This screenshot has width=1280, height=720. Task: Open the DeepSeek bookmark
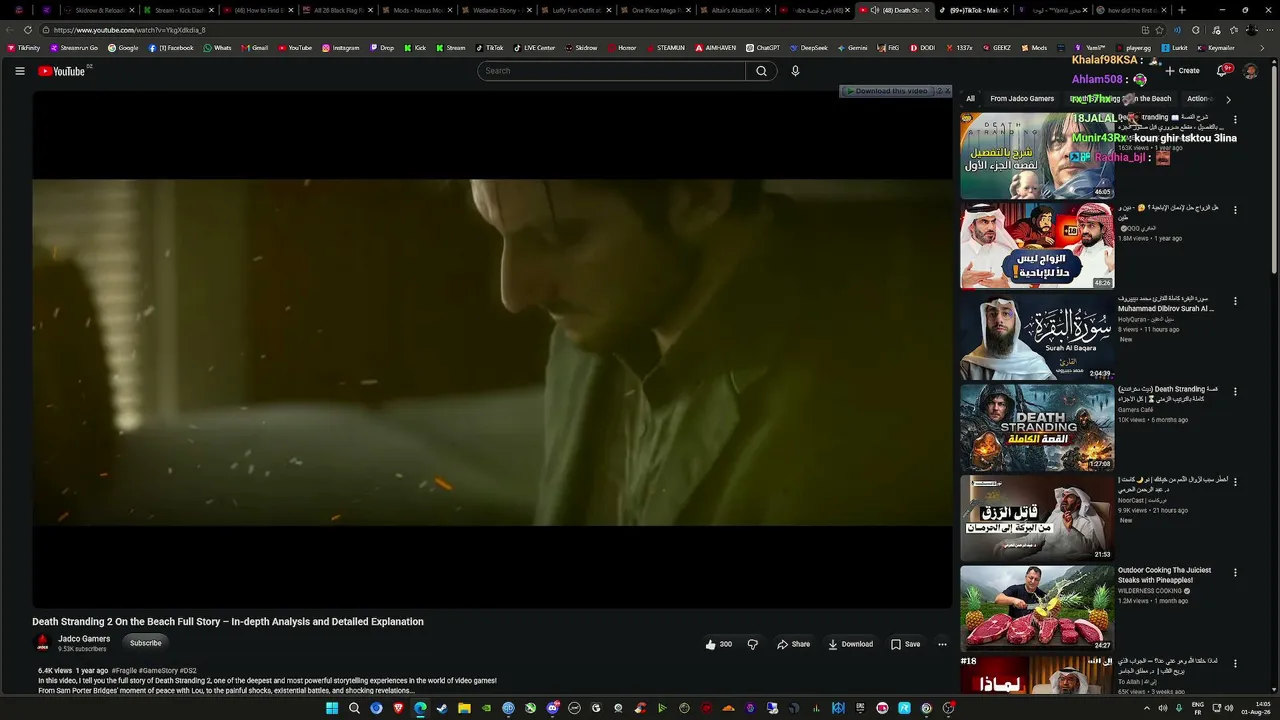[x=809, y=48]
